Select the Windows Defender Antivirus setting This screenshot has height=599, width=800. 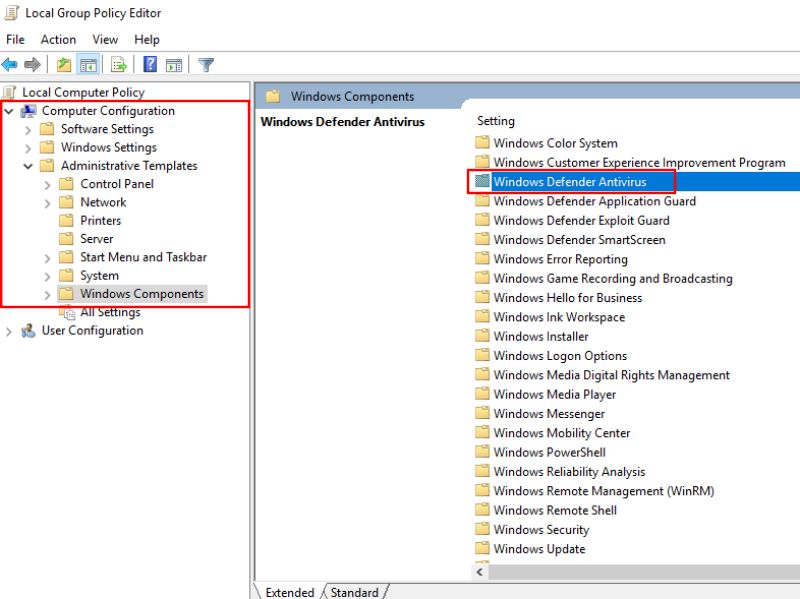click(572, 181)
